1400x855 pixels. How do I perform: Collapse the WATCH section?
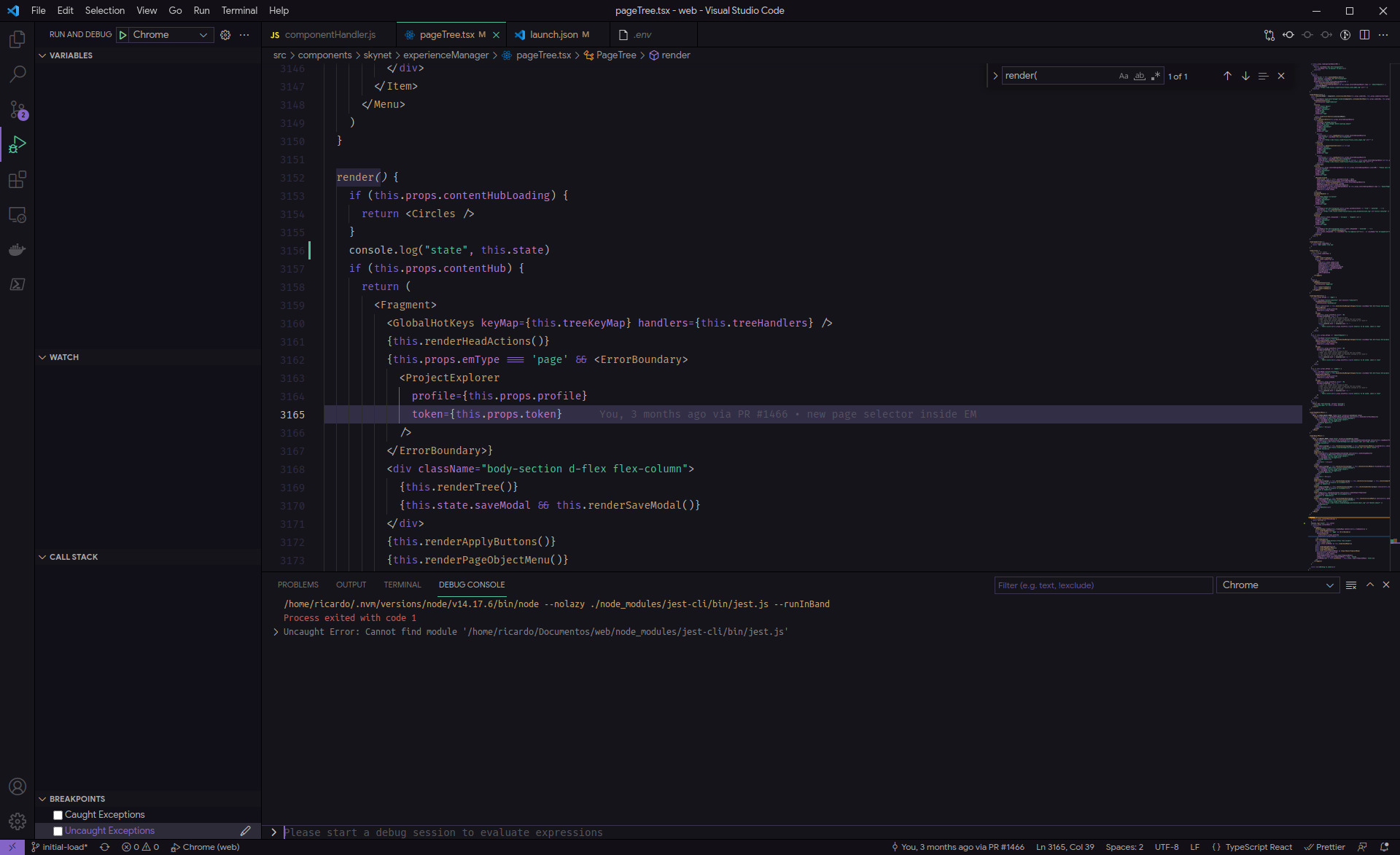coord(148,357)
